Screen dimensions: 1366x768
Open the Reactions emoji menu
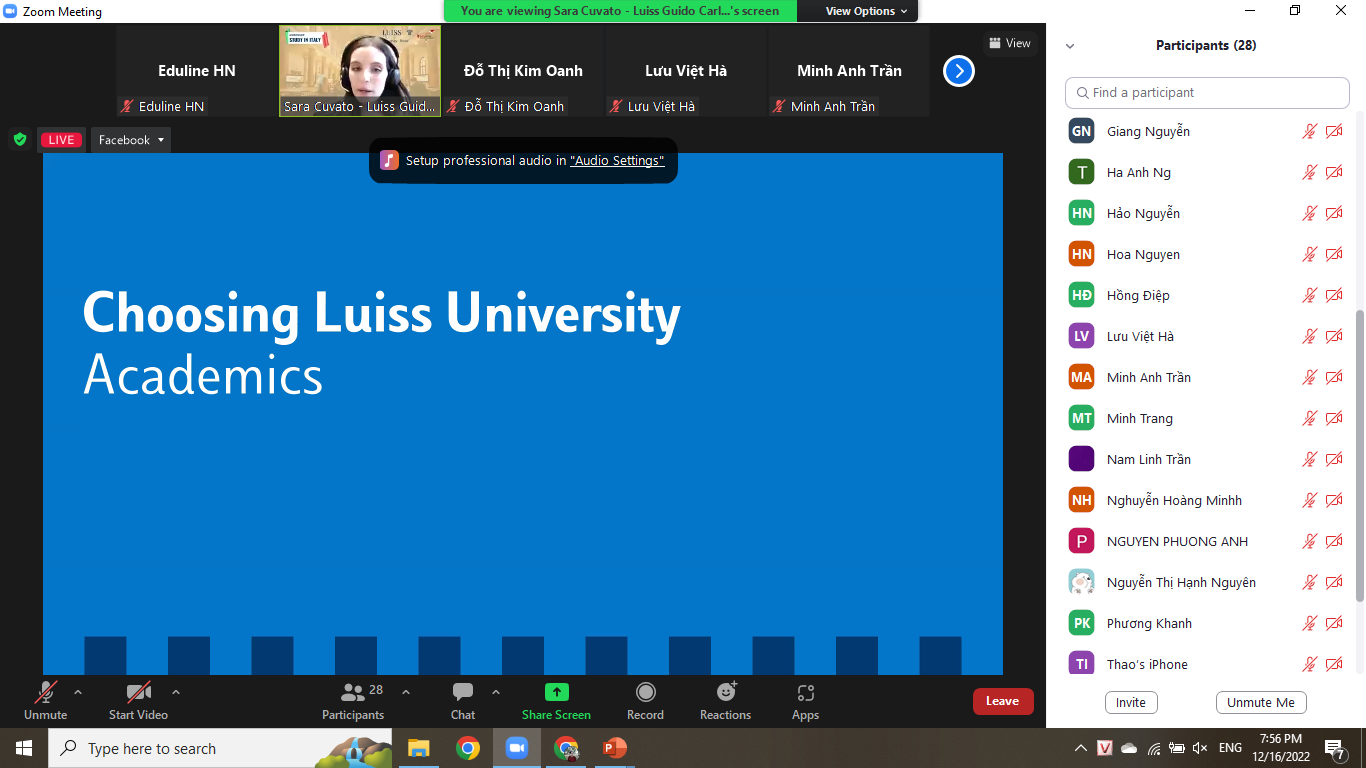tap(725, 693)
